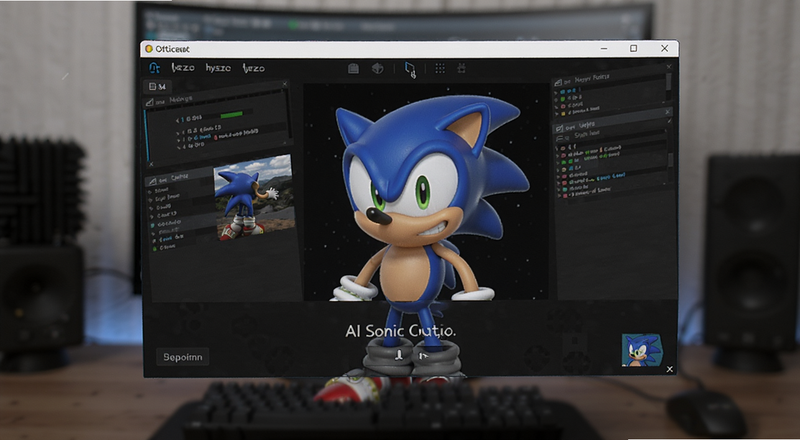This screenshot has height=440, width=800.
Task: Click the dashed square icon in the toolbar
Action: click(461, 68)
